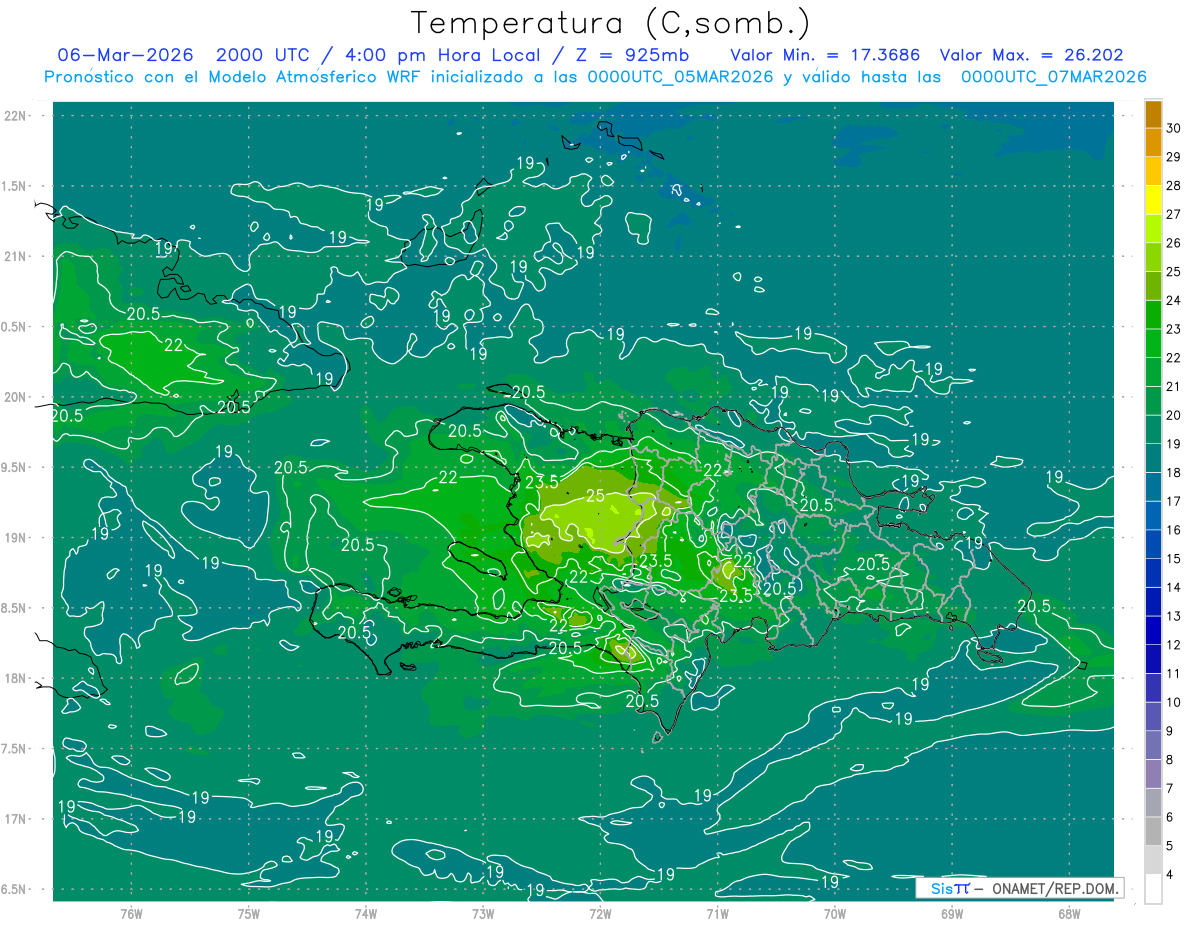Click the white legend swatch below 4
The height and width of the screenshot is (927, 1200).
coord(1153,889)
